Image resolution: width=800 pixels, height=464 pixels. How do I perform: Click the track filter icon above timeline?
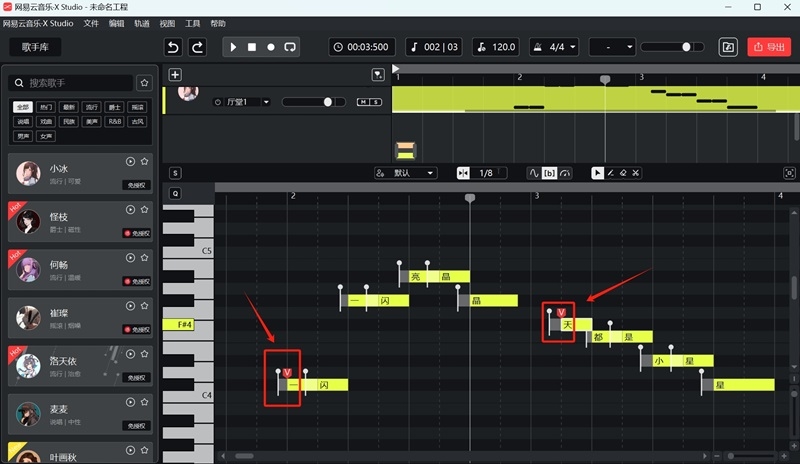point(378,75)
